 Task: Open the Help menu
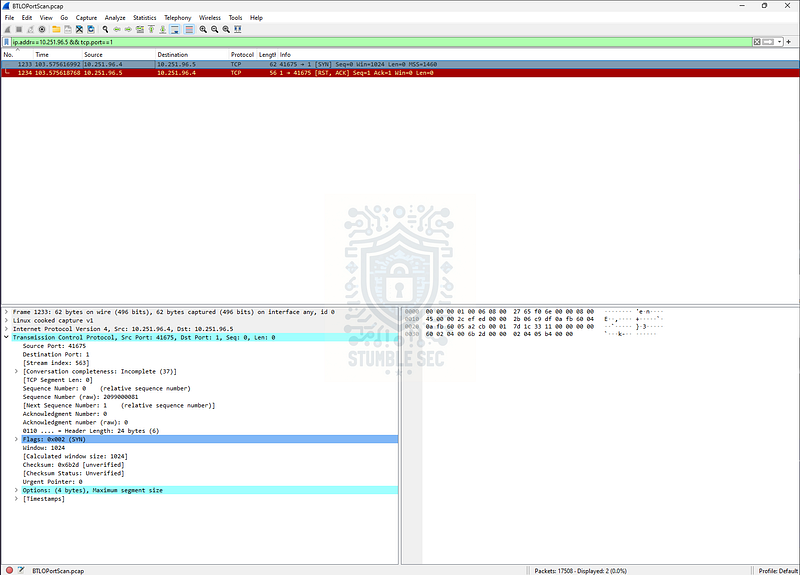tap(256, 17)
